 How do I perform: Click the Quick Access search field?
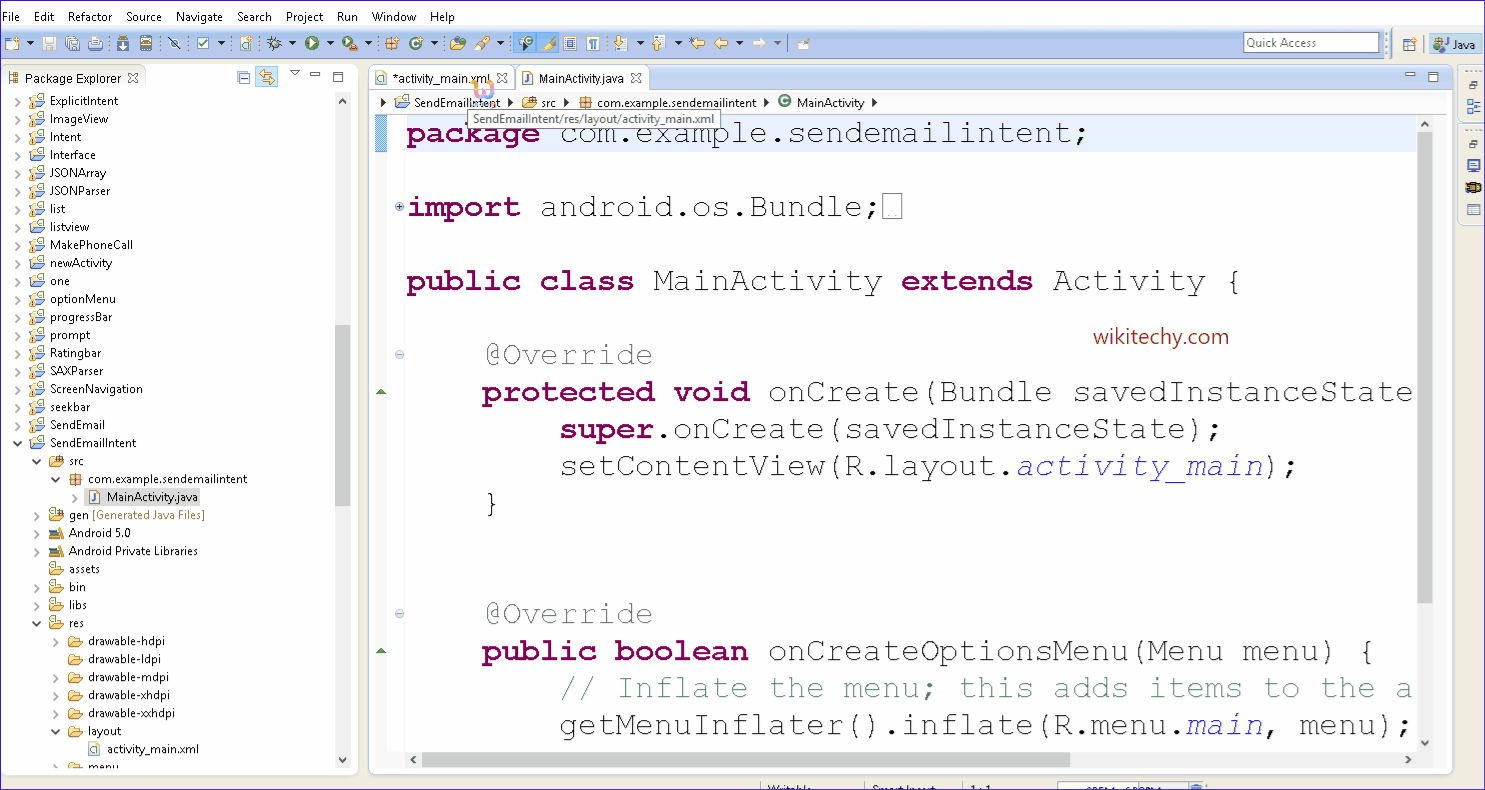click(x=1311, y=43)
